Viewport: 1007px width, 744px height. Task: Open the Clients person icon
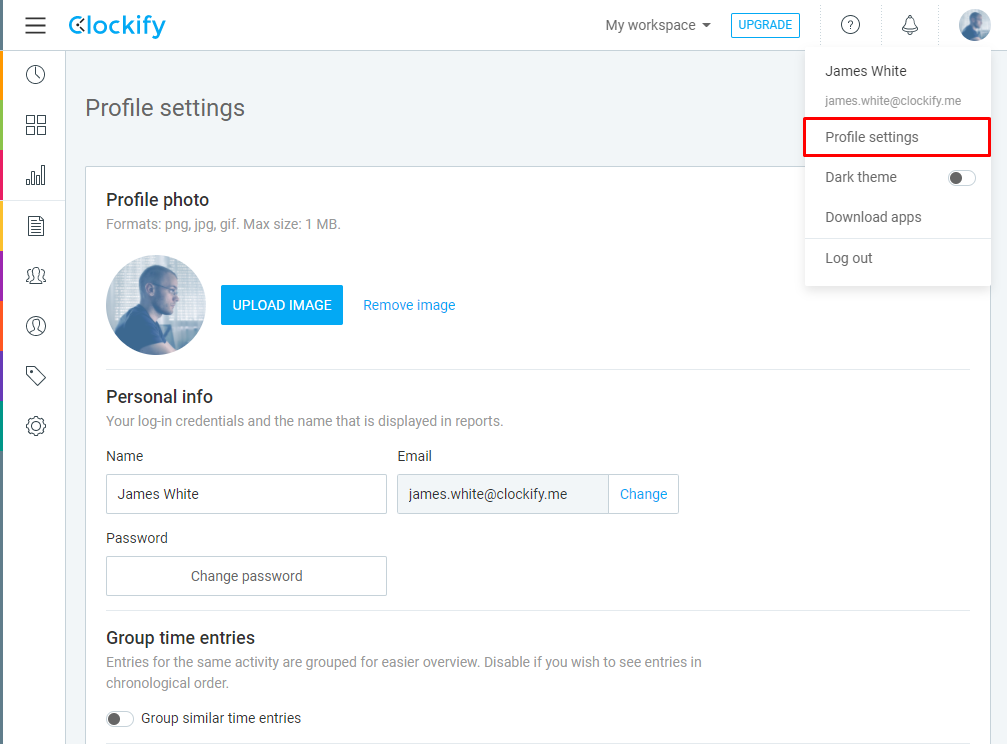click(x=35, y=326)
